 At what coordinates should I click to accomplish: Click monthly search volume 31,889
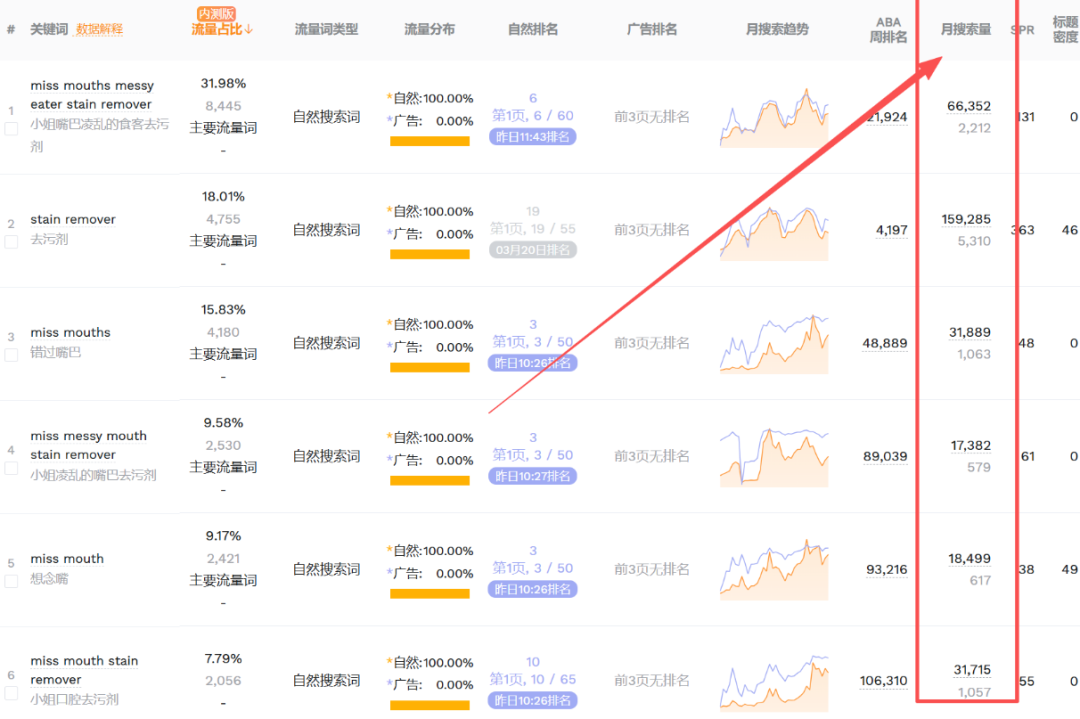tap(970, 333)
